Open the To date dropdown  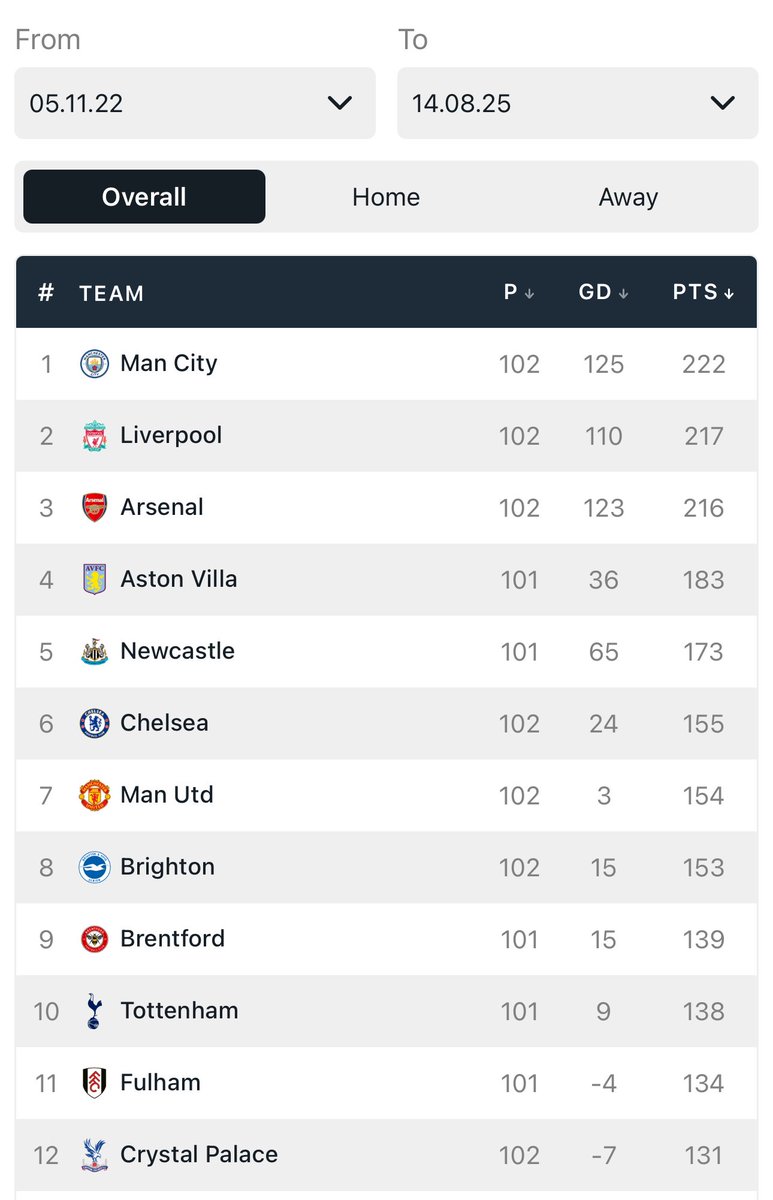coord(578,103)
